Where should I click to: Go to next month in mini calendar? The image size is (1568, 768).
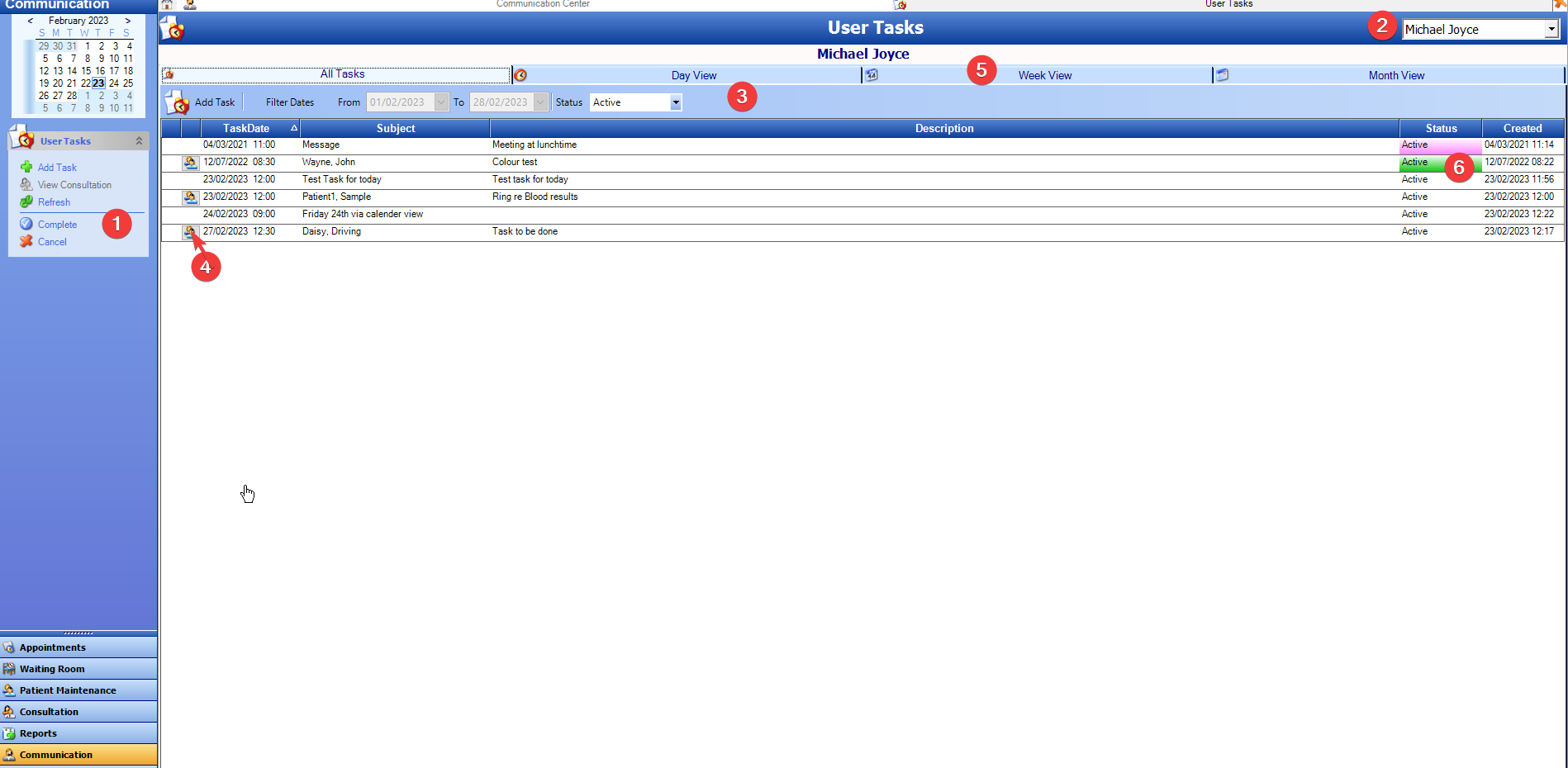[128, 21]
